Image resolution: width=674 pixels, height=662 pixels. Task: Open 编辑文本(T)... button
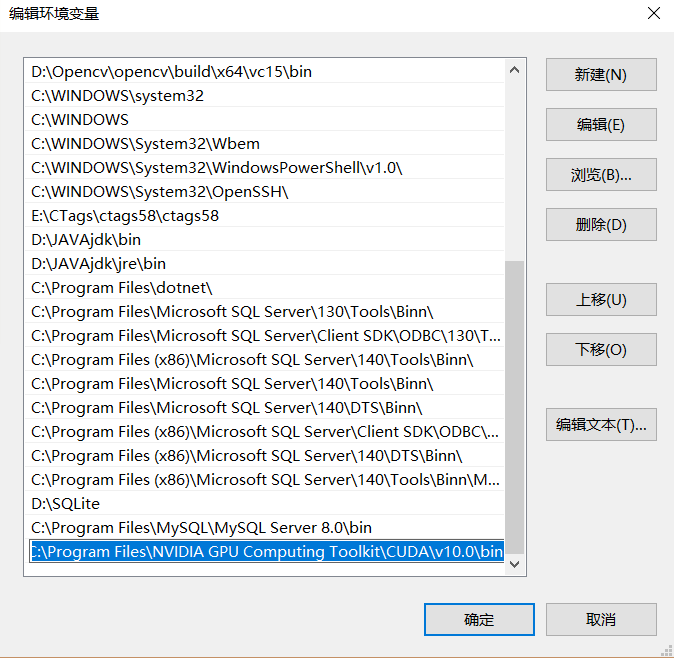tap(601, 425)
